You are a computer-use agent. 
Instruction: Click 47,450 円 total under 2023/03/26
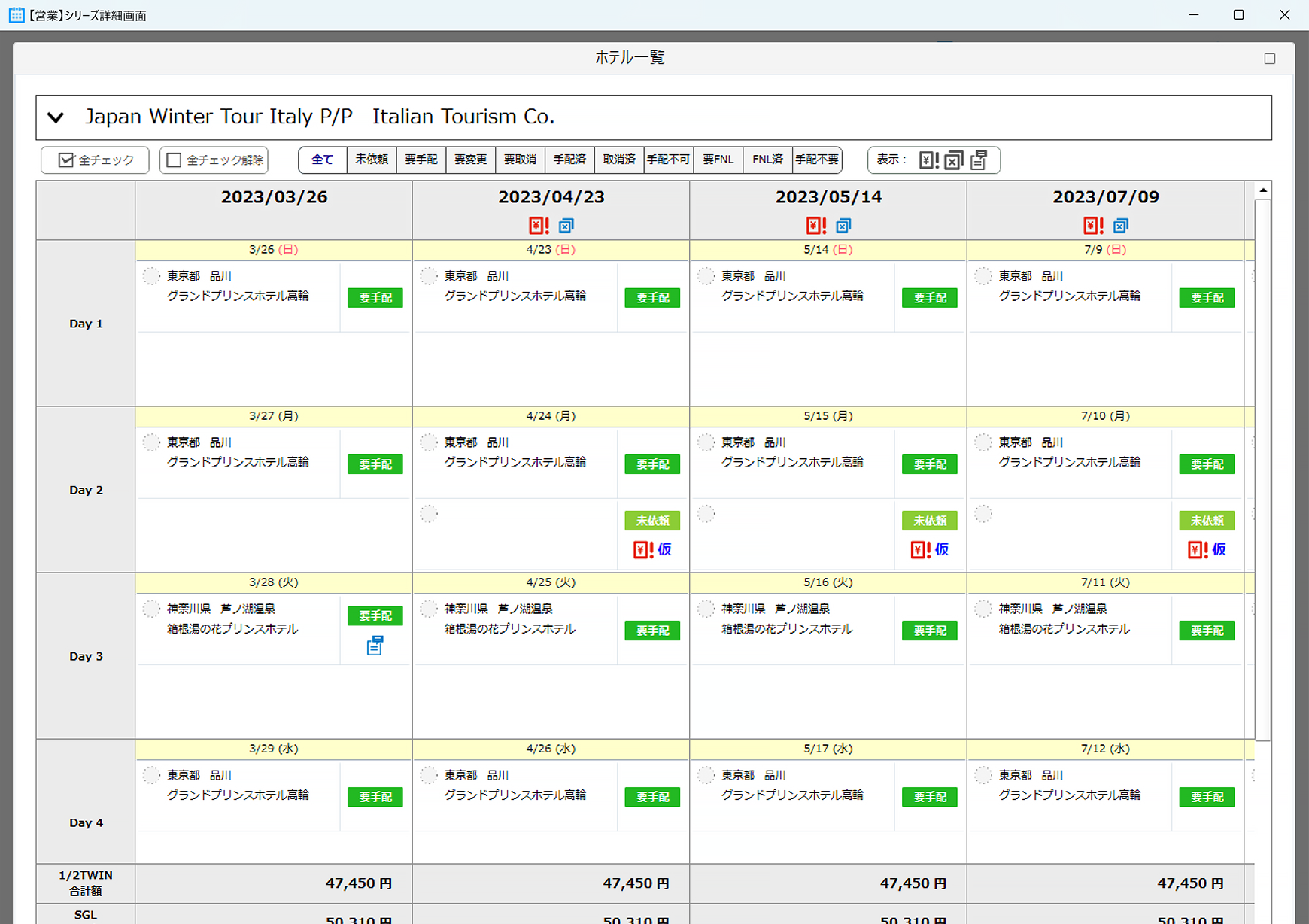click(x=359, y=883)
